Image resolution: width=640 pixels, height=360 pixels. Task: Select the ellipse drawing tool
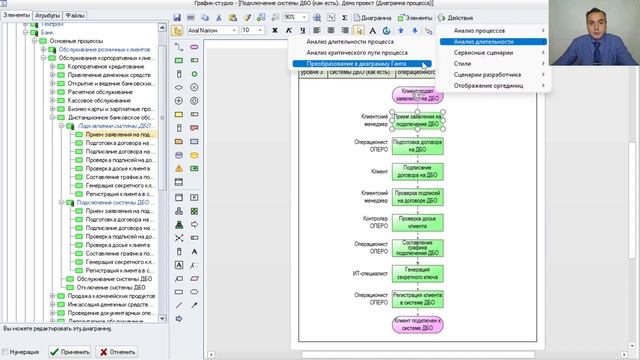coord(194,292)
